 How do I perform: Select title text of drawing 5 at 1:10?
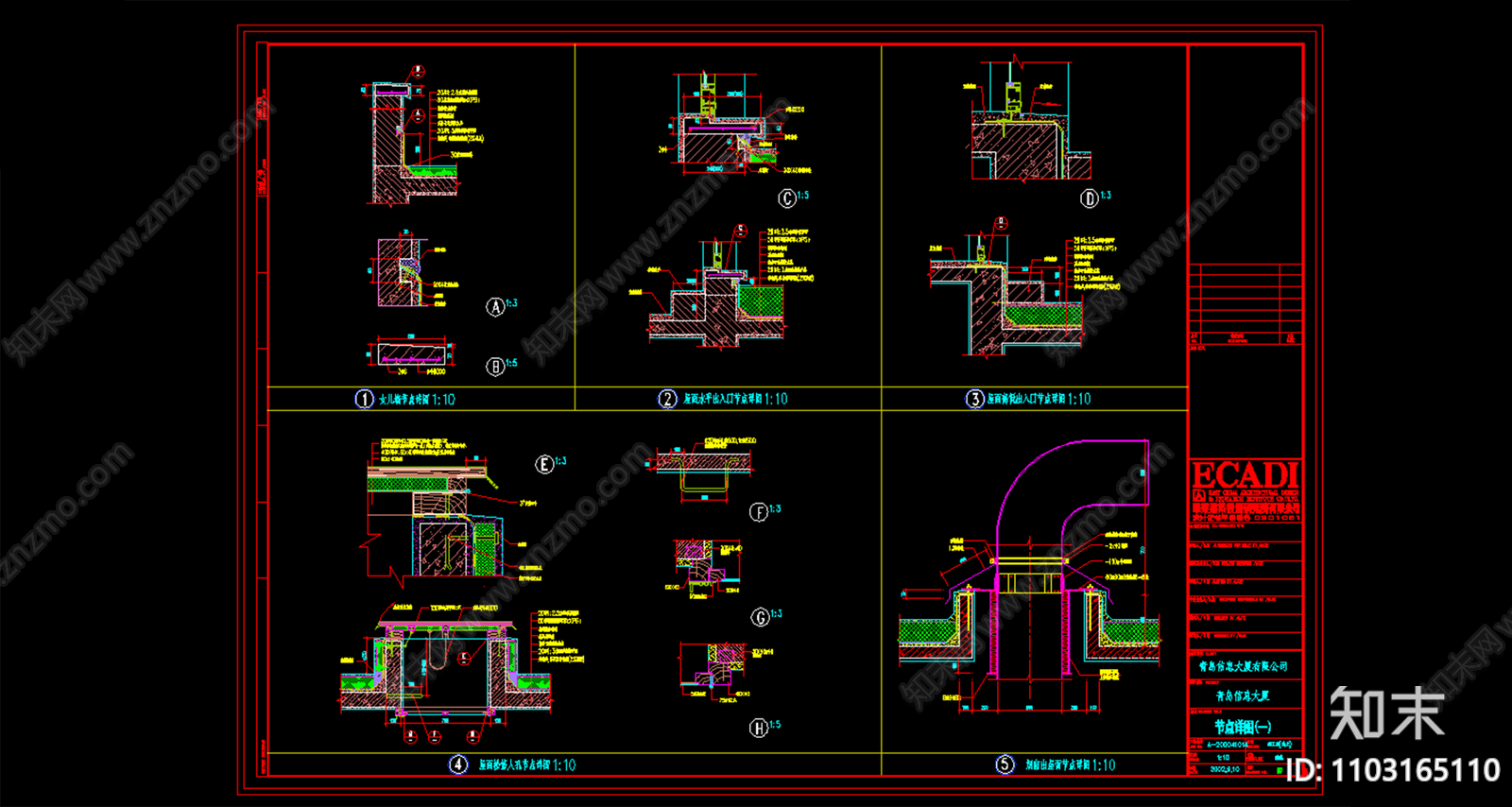(1071, 765)
